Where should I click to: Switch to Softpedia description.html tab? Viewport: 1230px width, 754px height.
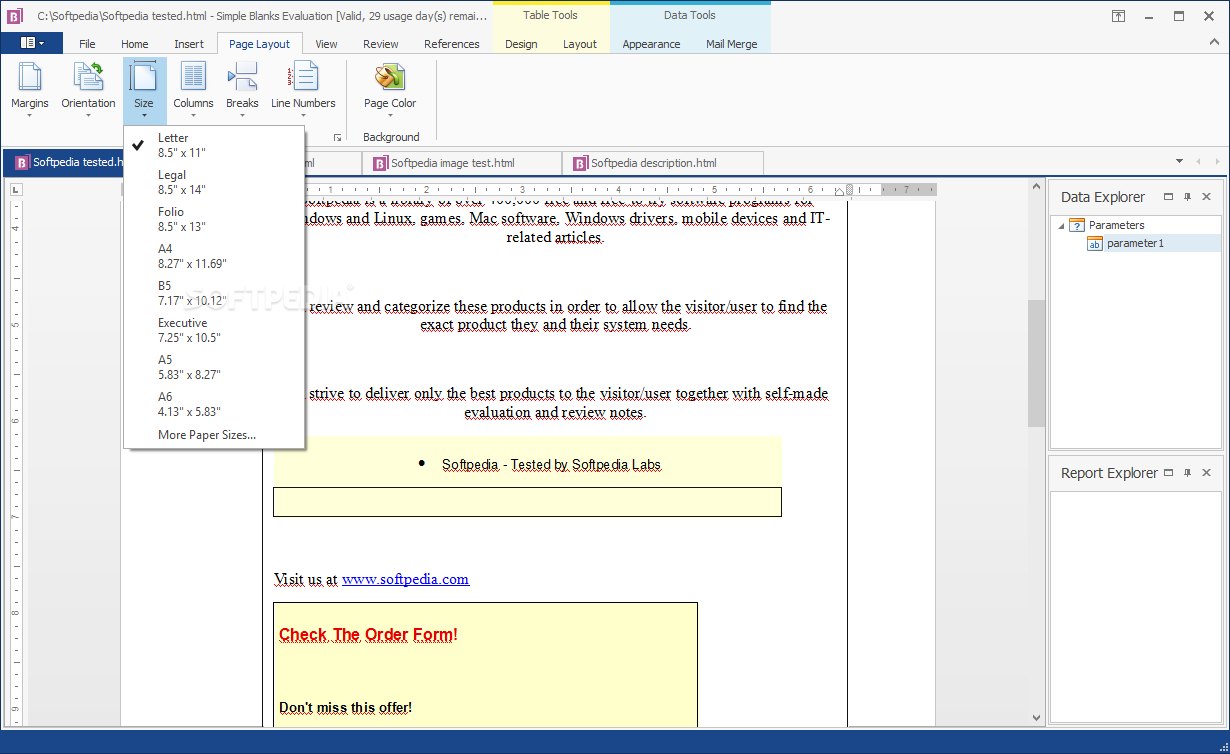click(x=663, y=163)
